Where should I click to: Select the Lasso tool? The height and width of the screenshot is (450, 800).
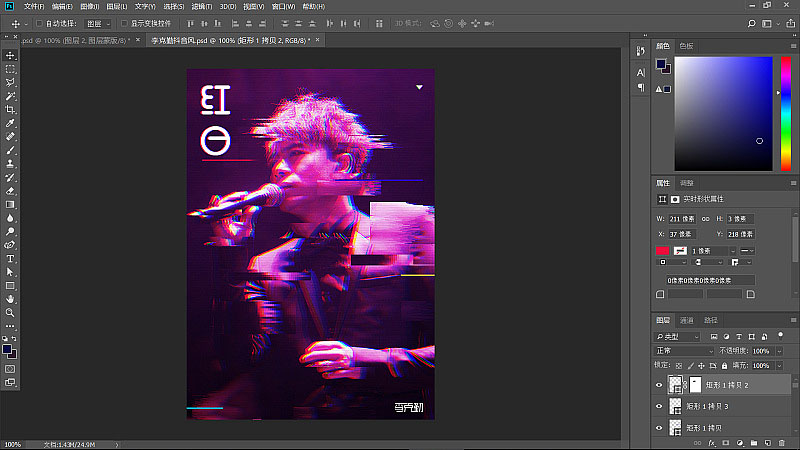[10, 82]
